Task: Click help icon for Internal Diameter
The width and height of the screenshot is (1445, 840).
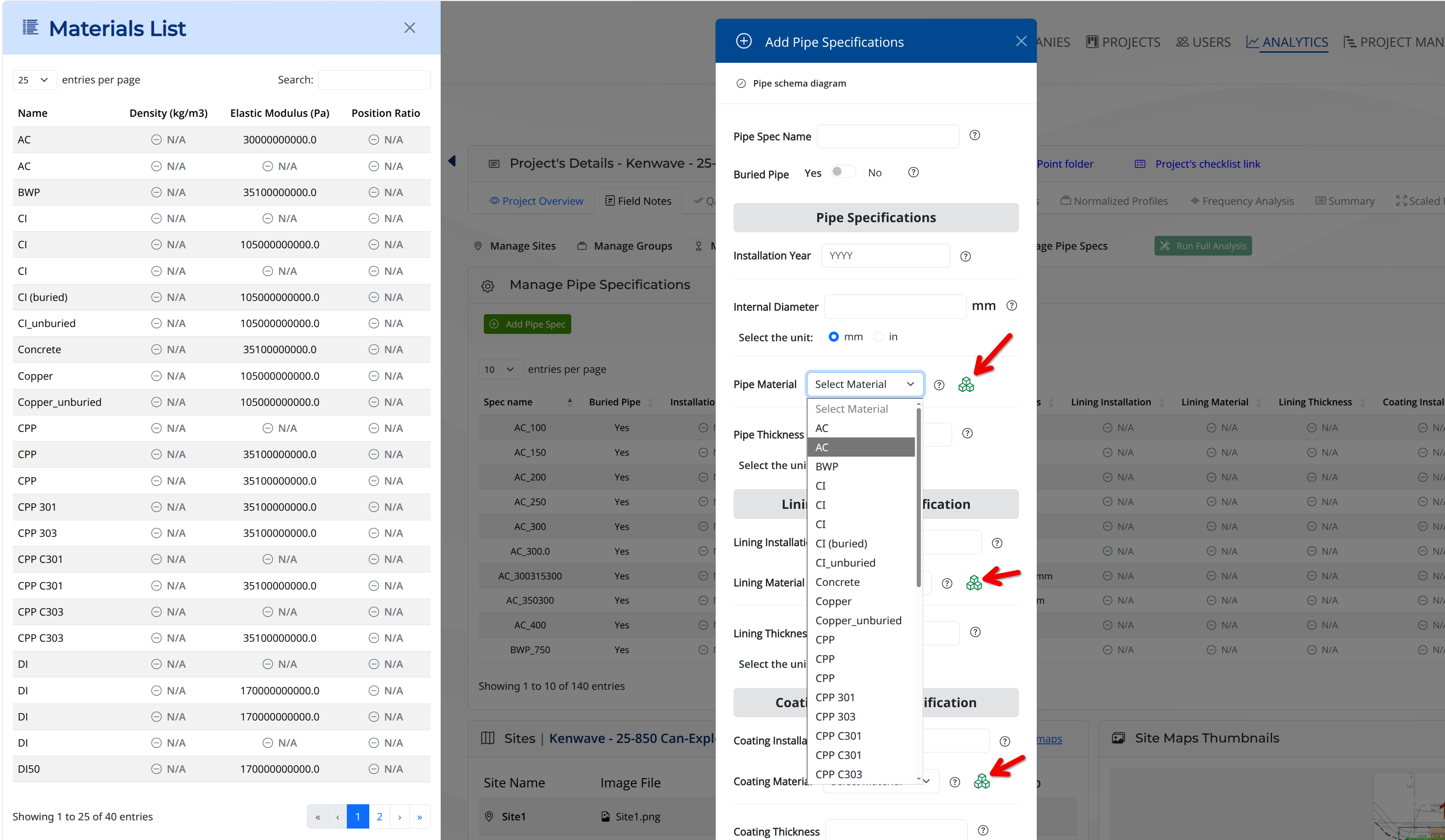Action: (x=1012, y=305)
